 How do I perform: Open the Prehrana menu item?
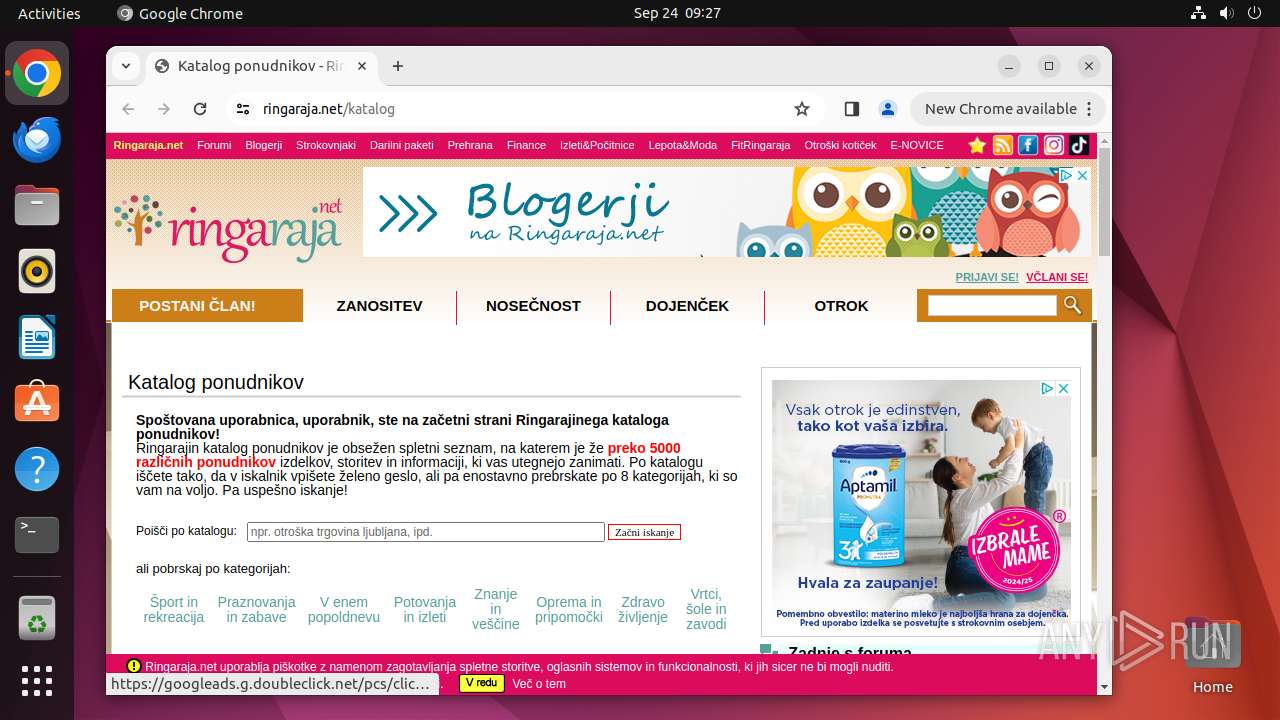tap(470, 145)
